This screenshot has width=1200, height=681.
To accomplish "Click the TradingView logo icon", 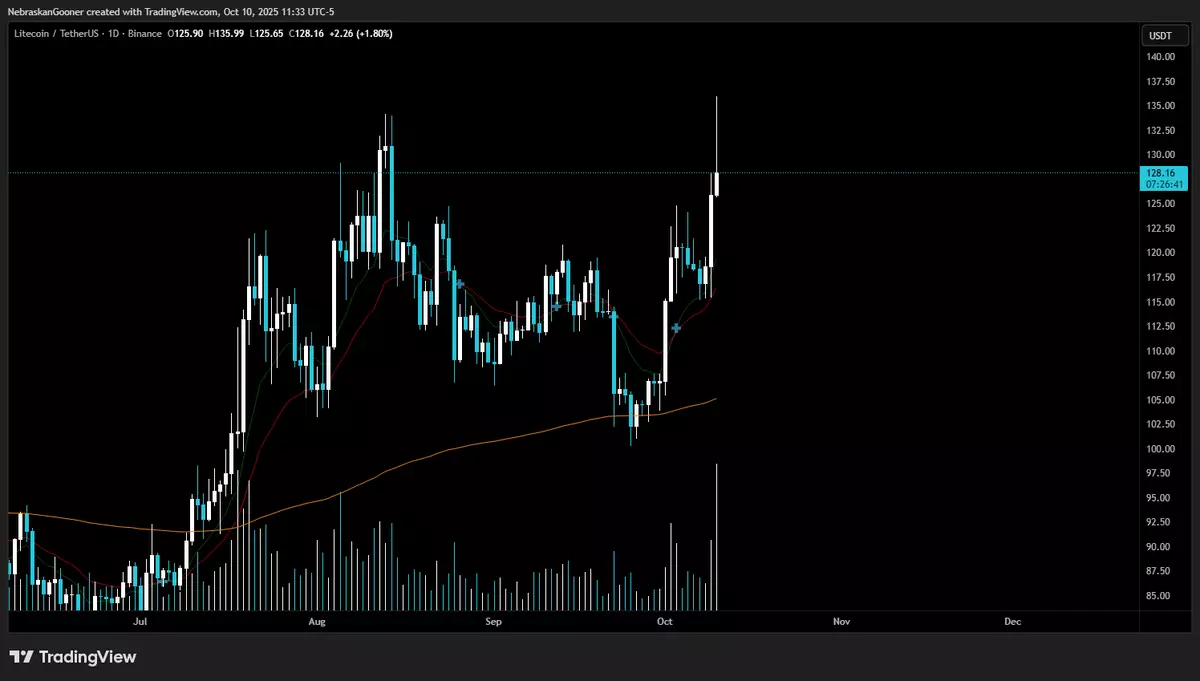I will 22,657.
